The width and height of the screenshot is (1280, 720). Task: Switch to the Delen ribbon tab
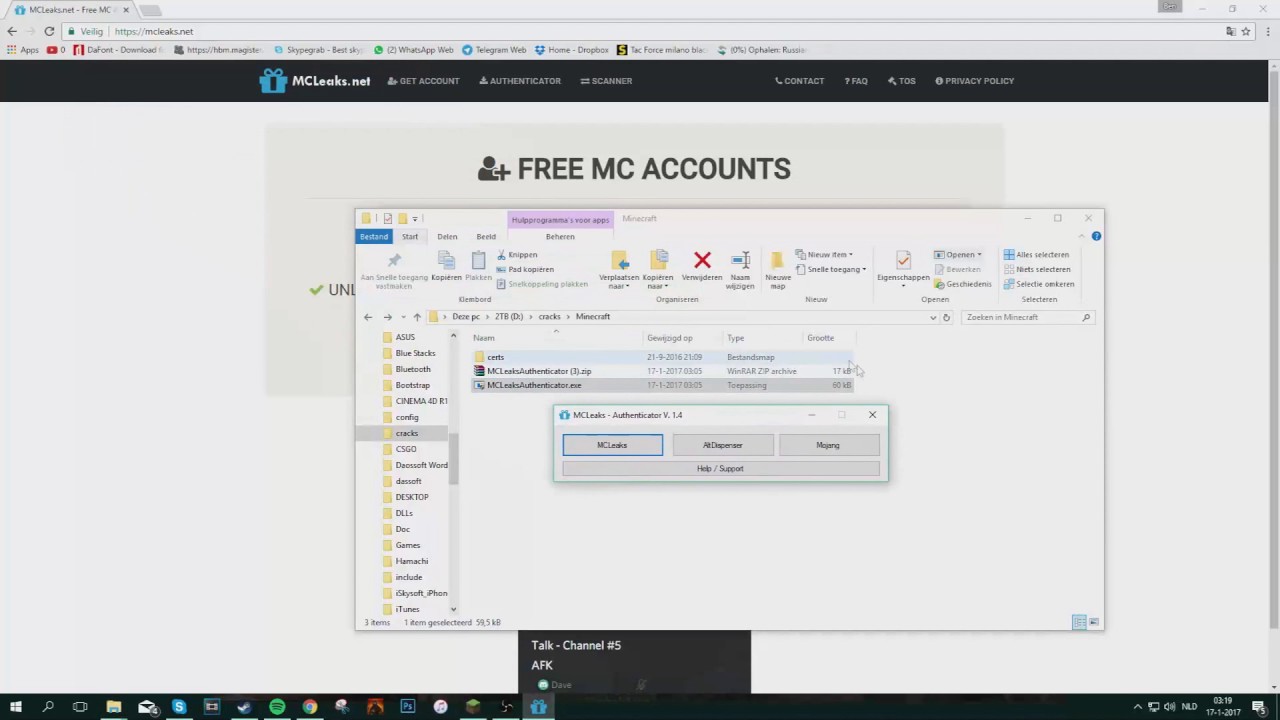pyautogui.click(x=447, y=237)
